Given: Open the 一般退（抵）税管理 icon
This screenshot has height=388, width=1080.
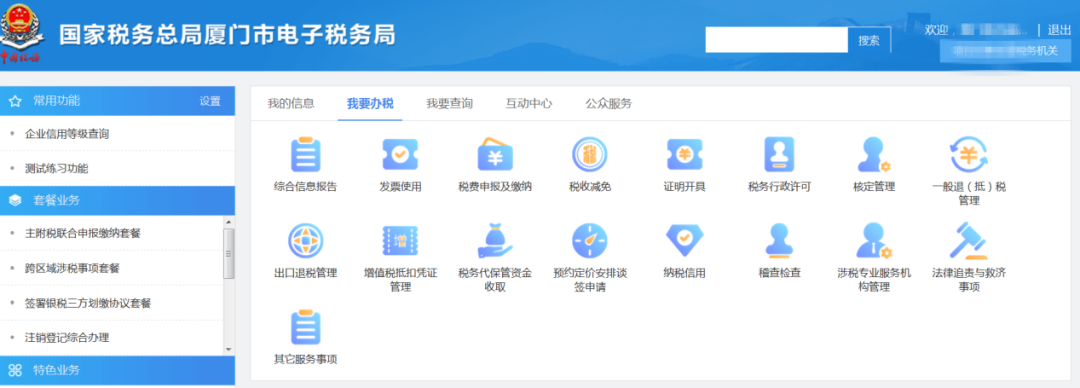Looking at the screenshot, I should (x=968, y=154).
